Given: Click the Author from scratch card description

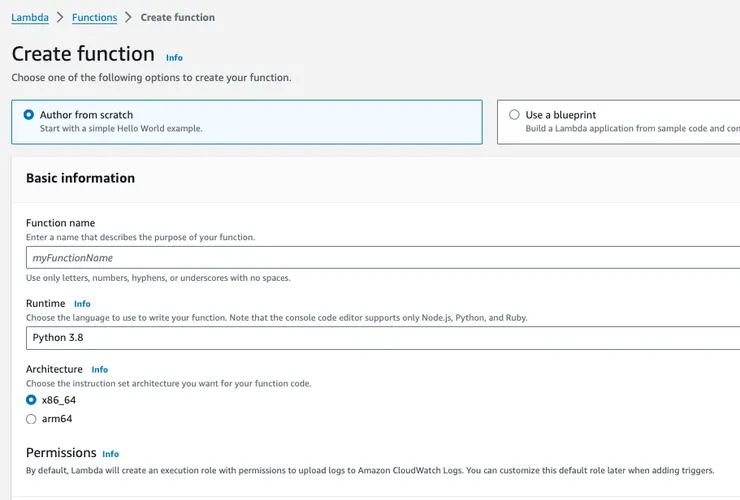Looking at the screenshot, I should point(121,129).
